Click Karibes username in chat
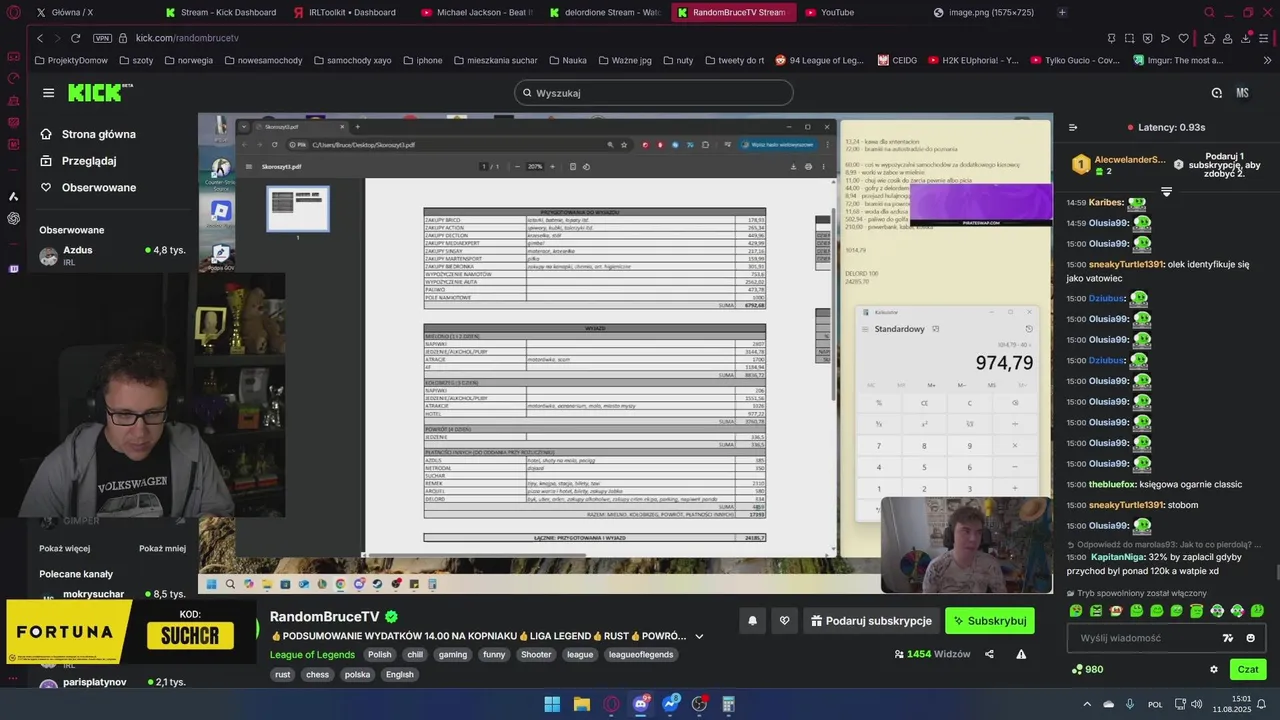Viewport: 1280px width, 720px height. tap(1106, 202)
